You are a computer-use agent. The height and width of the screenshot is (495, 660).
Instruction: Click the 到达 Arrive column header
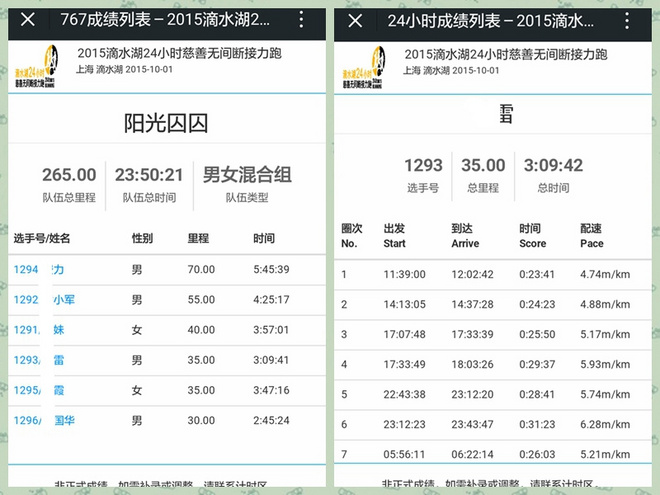465,236
